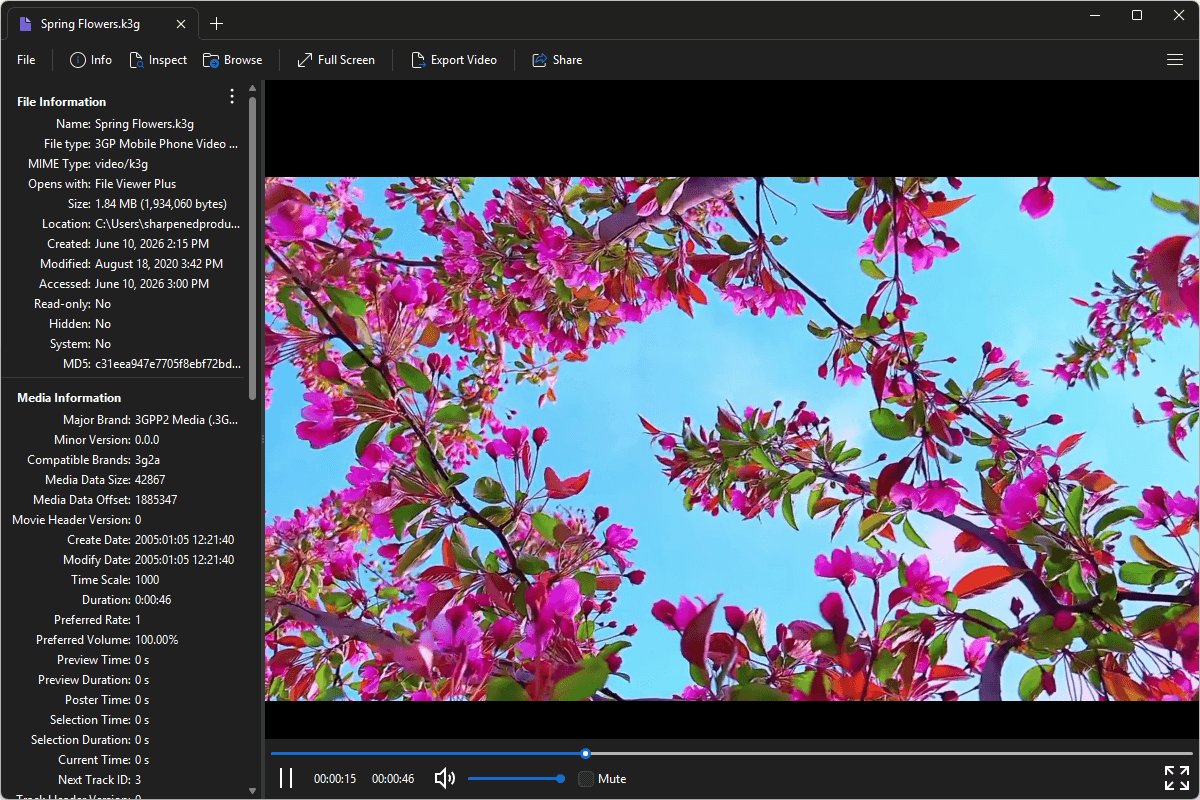Click the MD5 hash value
This screenshot has height=800, width=1200.
[x=168, y=364]
